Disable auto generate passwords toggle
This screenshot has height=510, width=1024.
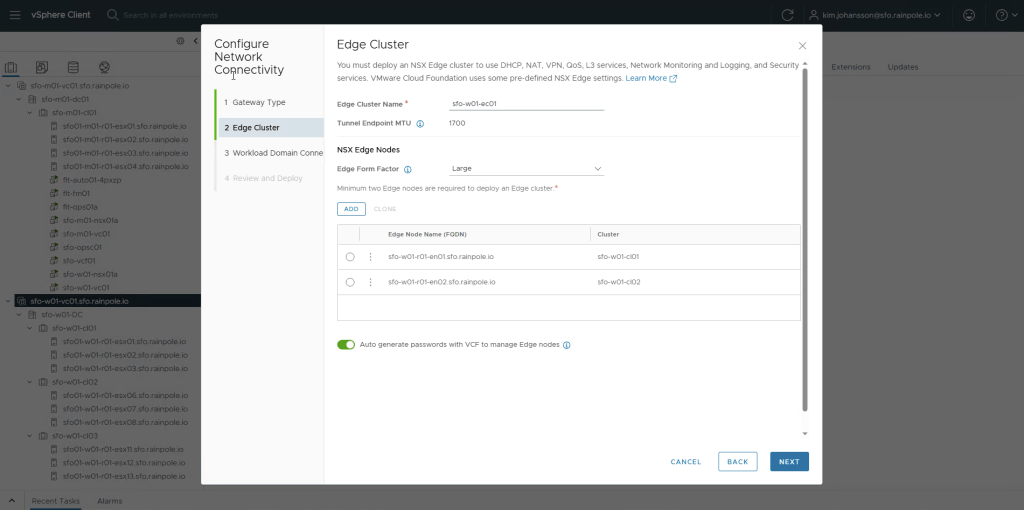[346, 345]
